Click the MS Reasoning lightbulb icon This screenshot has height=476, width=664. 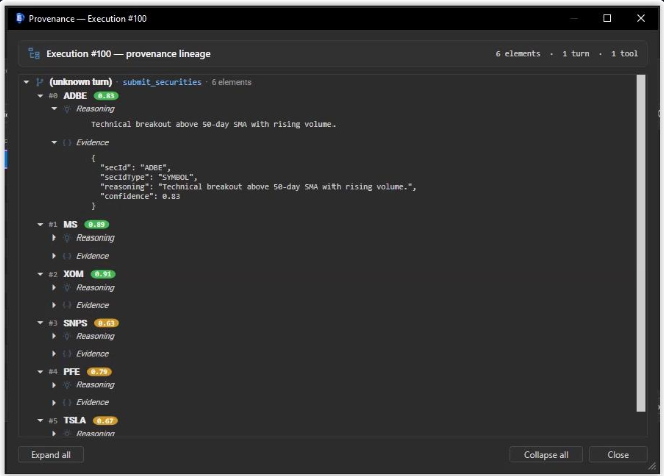67,238
